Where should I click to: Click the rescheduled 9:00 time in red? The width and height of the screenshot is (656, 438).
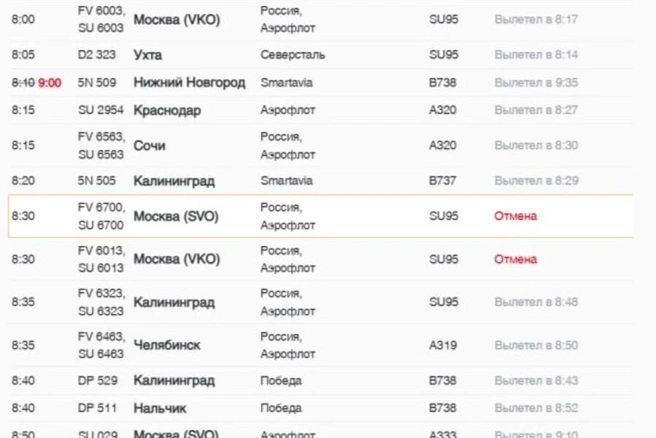coord(50,83)
